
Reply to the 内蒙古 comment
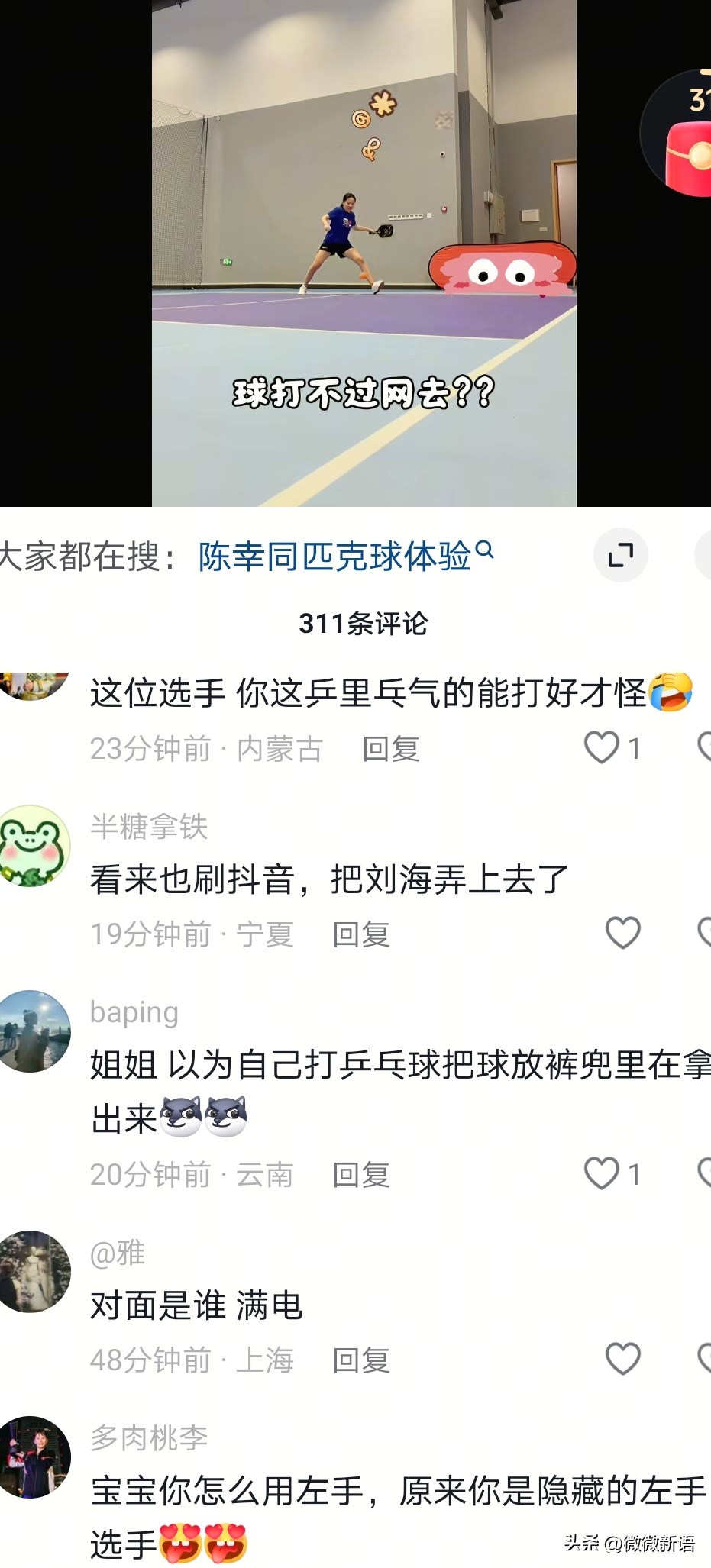[391, 749]
